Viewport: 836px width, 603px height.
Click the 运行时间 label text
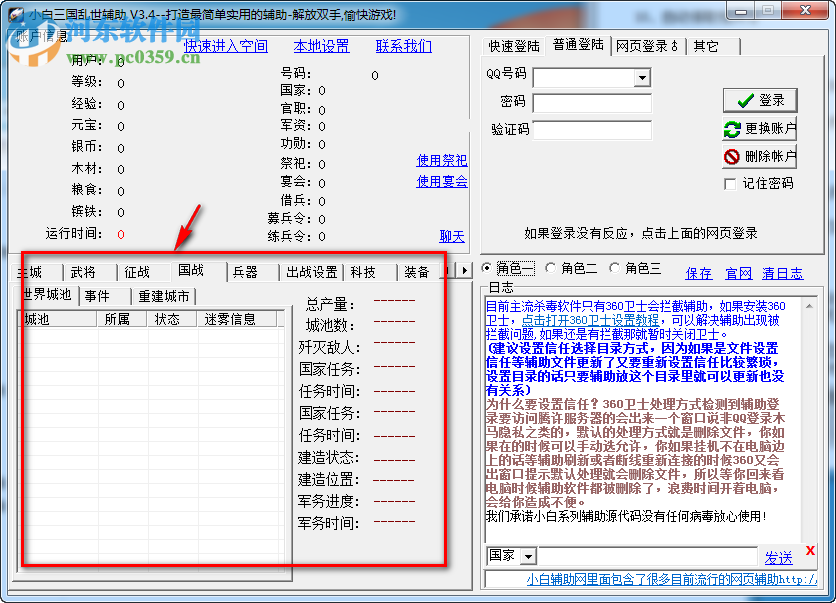[x=74, y=234]
